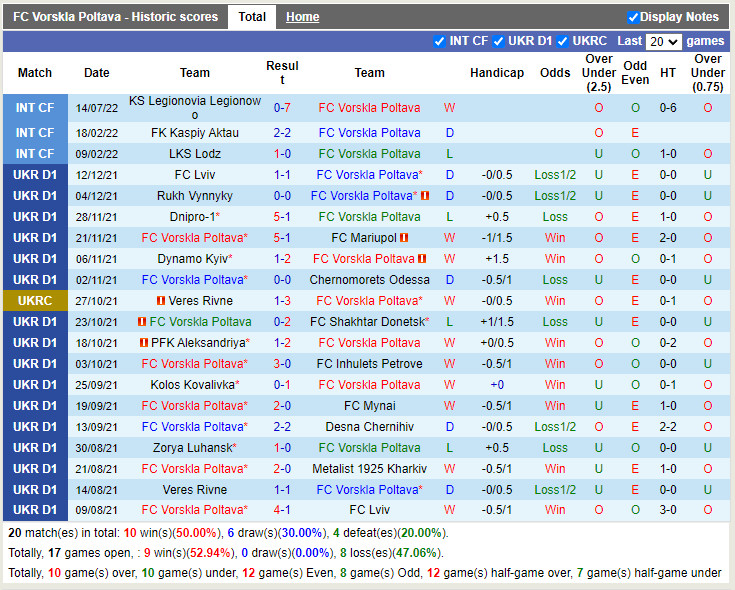The image size is (735, 590).
Task: Click the 0-6 half-time score
Action: (668, 108)
